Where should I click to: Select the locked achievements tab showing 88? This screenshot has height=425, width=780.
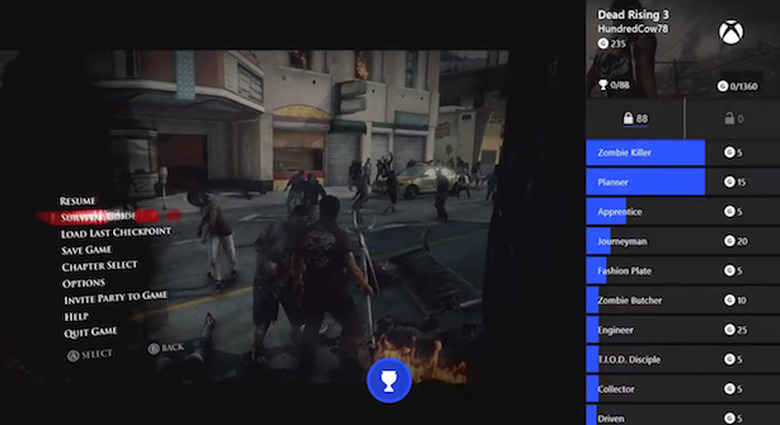tap(635, 119)
